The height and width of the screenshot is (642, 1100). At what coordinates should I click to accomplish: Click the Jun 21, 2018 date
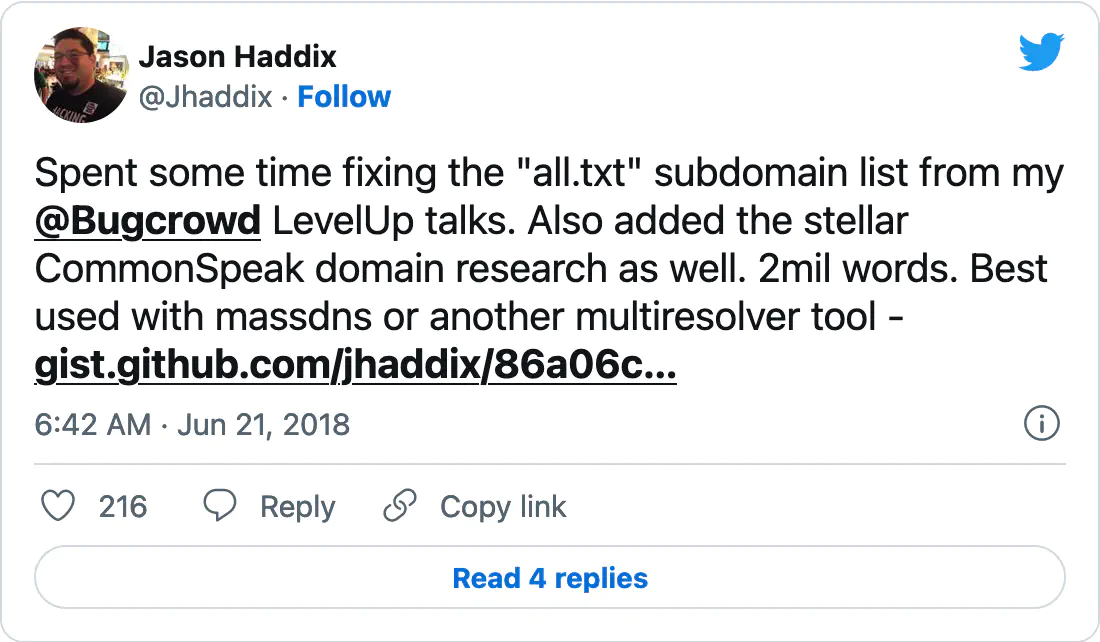click(263, 424)
